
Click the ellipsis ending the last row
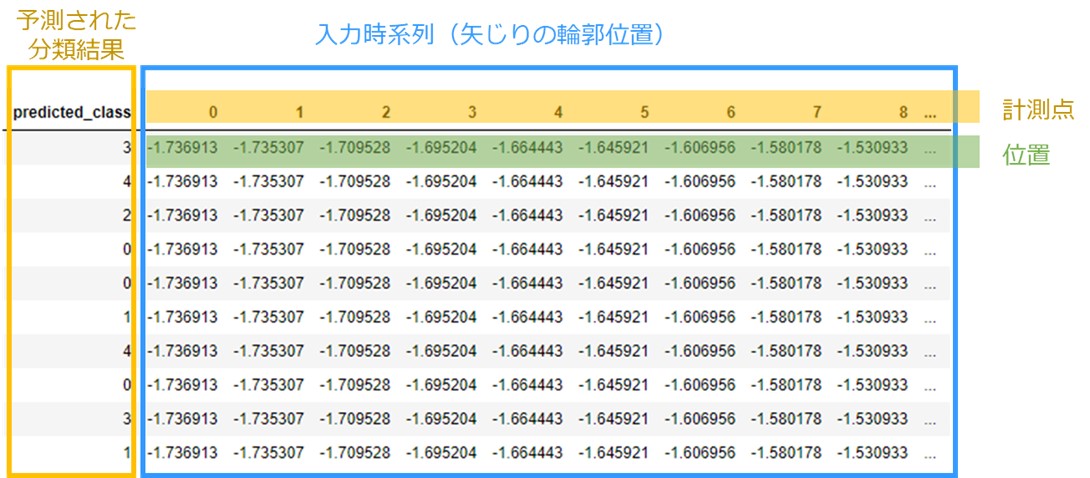[x=931, y=454]
